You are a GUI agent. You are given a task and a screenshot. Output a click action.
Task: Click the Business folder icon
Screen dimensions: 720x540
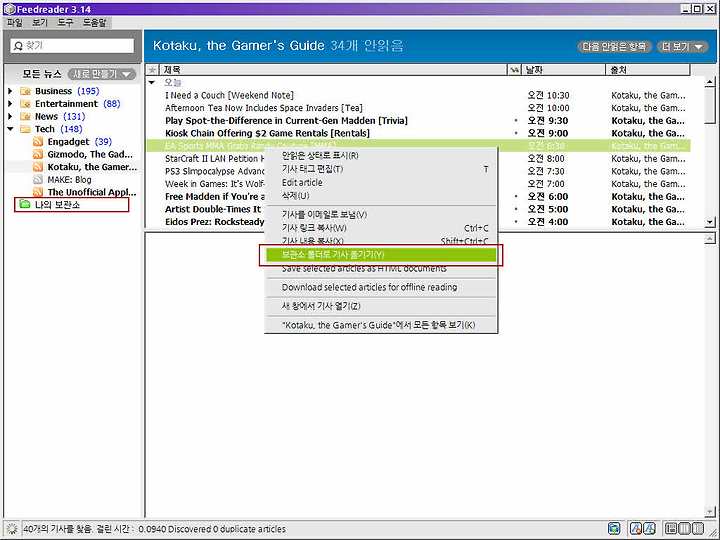pyautogui.click(x=26, y=91)
